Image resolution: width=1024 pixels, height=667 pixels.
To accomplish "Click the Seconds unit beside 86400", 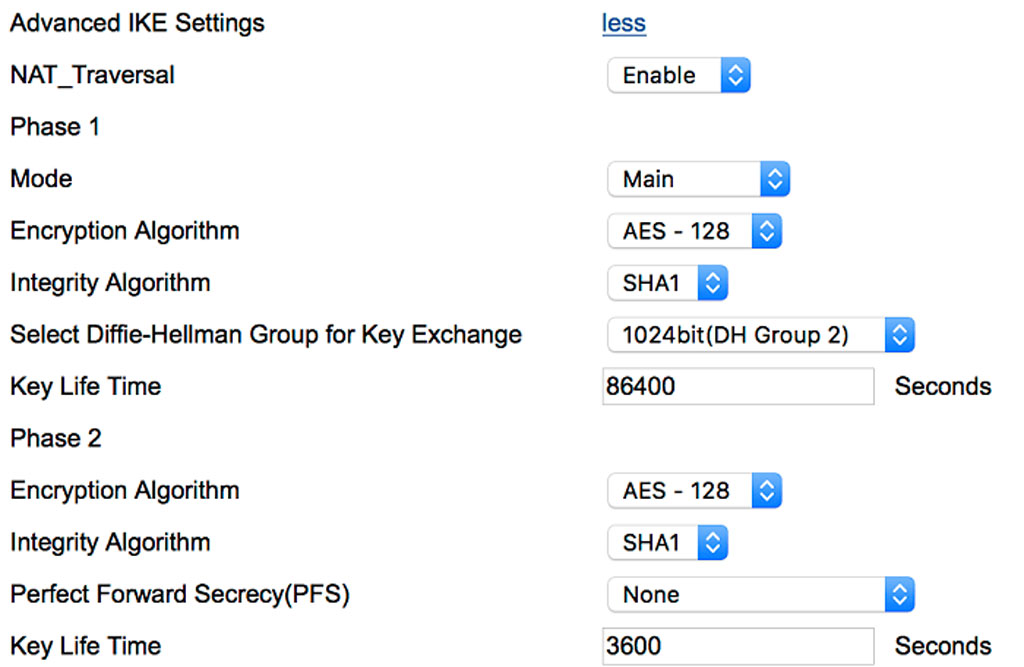I will pyautogui.click(x=942, y=387).
